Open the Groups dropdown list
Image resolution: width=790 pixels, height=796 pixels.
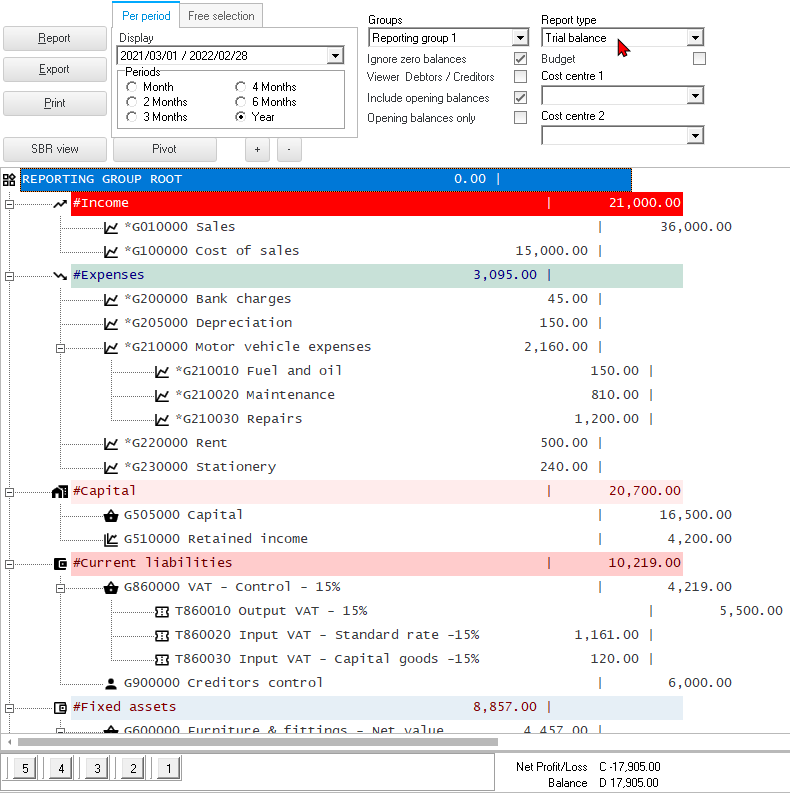tap(520, 38)
